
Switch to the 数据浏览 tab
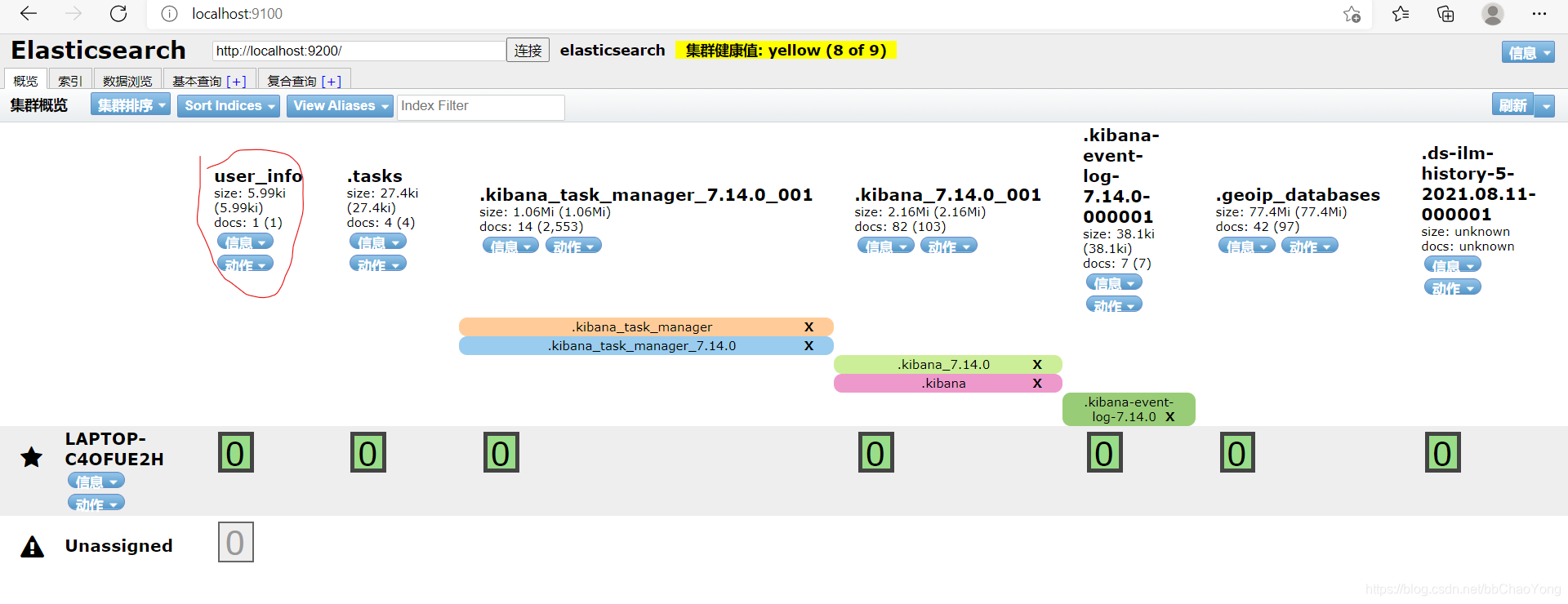coord(127,81)
